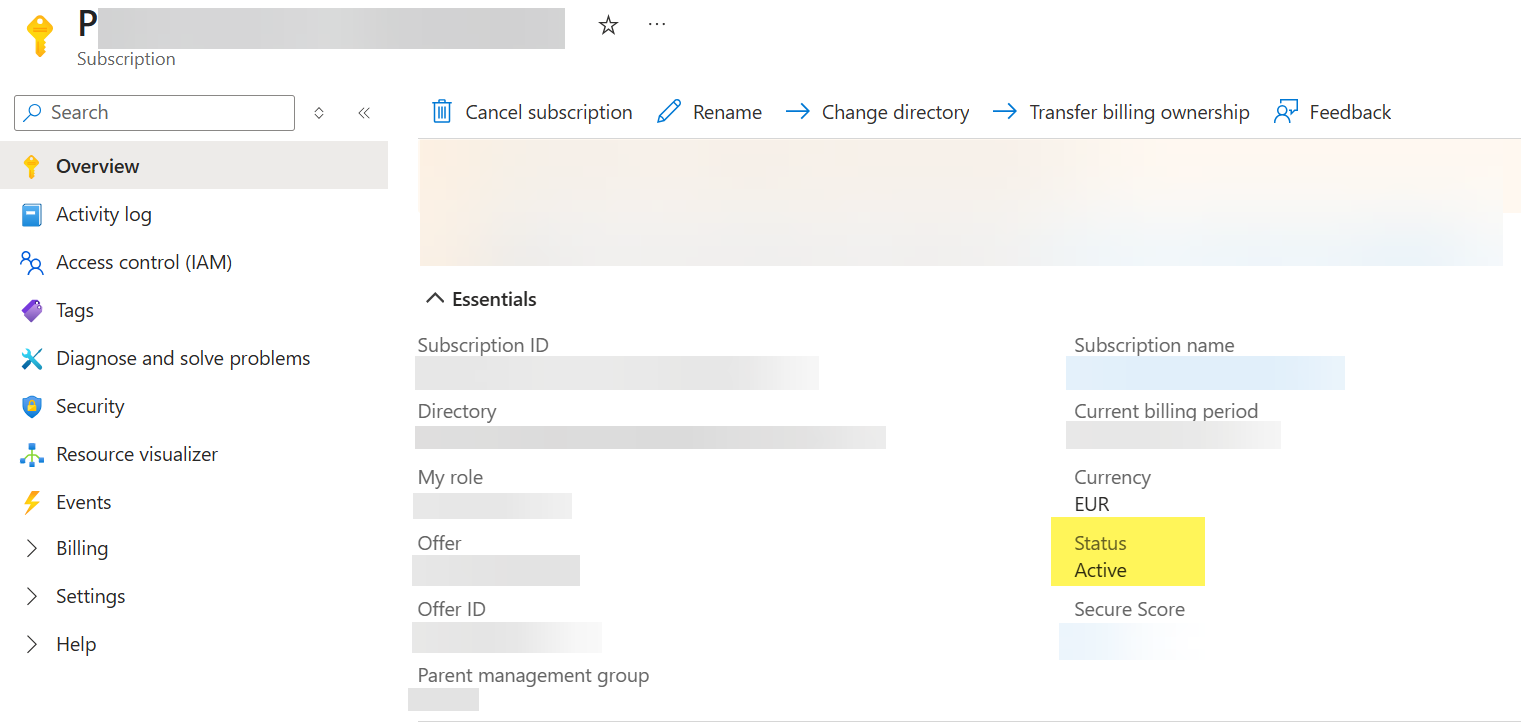The image size is (1521, 727).
Task: Click the Overview key icon in sidebar
Action: pyautogui.click(x=32, y=167)
